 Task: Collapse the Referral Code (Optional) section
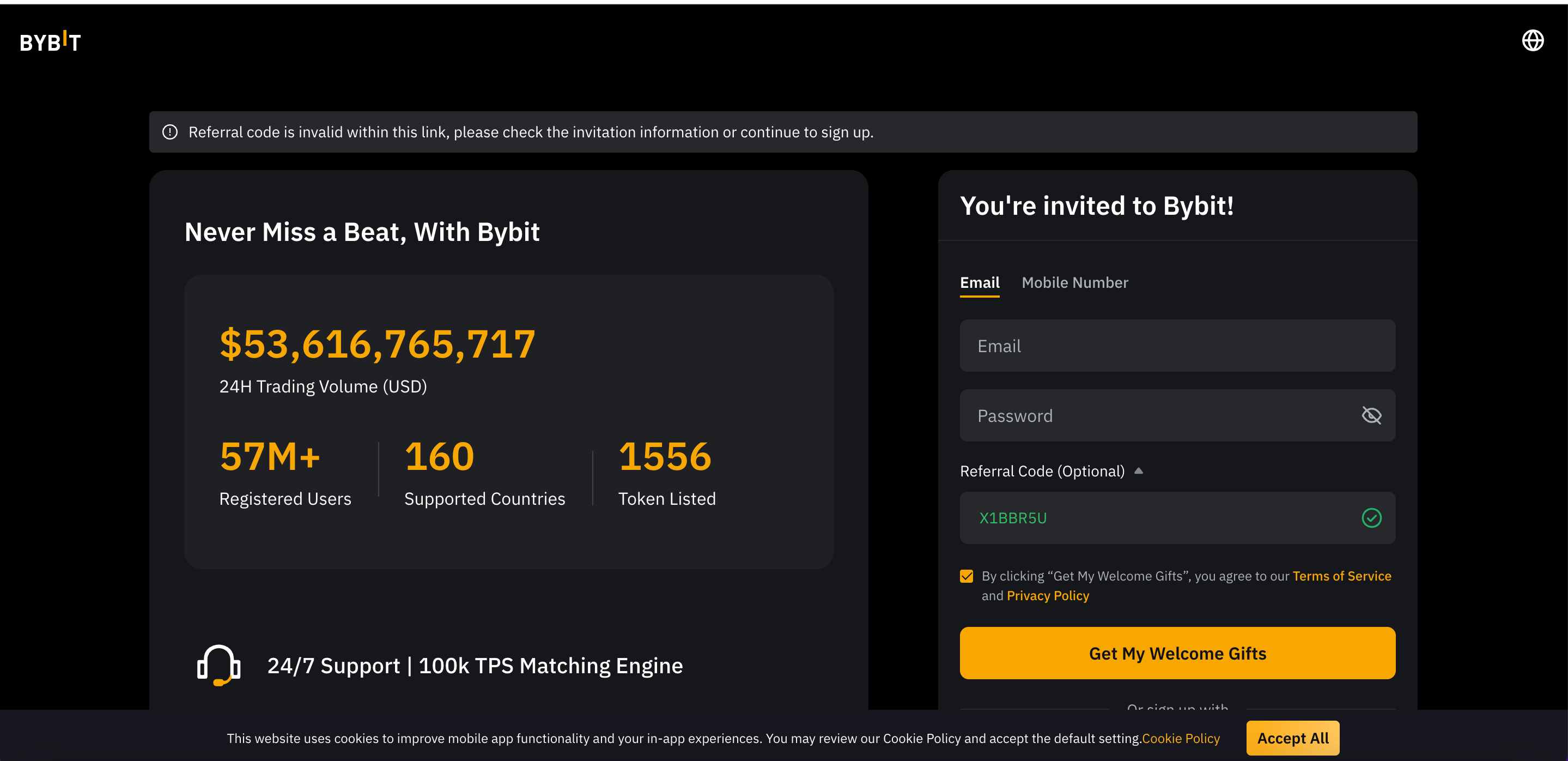coord(1138,471)
